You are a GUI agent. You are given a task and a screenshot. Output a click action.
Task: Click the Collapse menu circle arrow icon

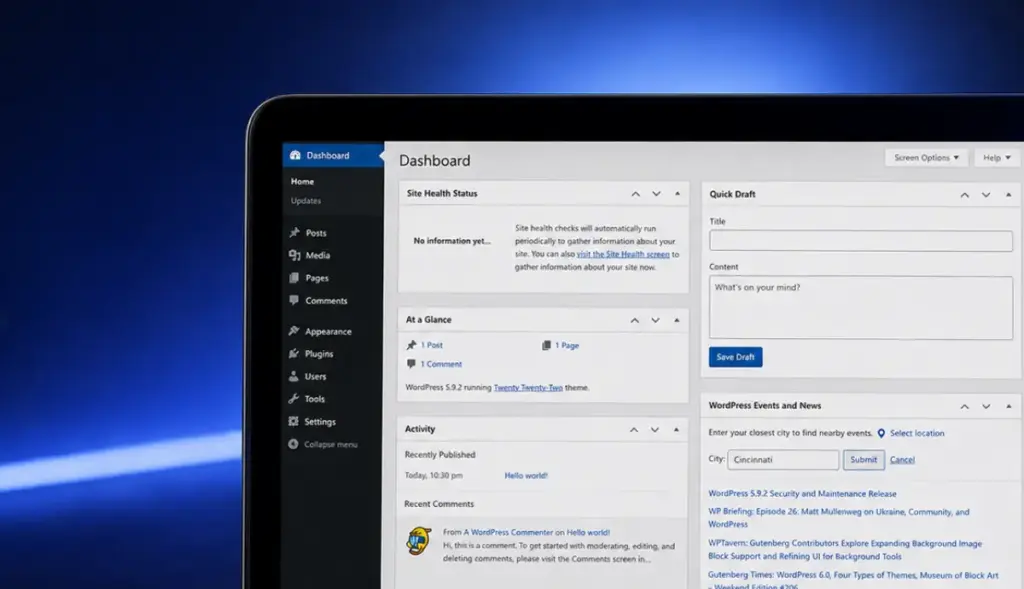click(293, 444)
